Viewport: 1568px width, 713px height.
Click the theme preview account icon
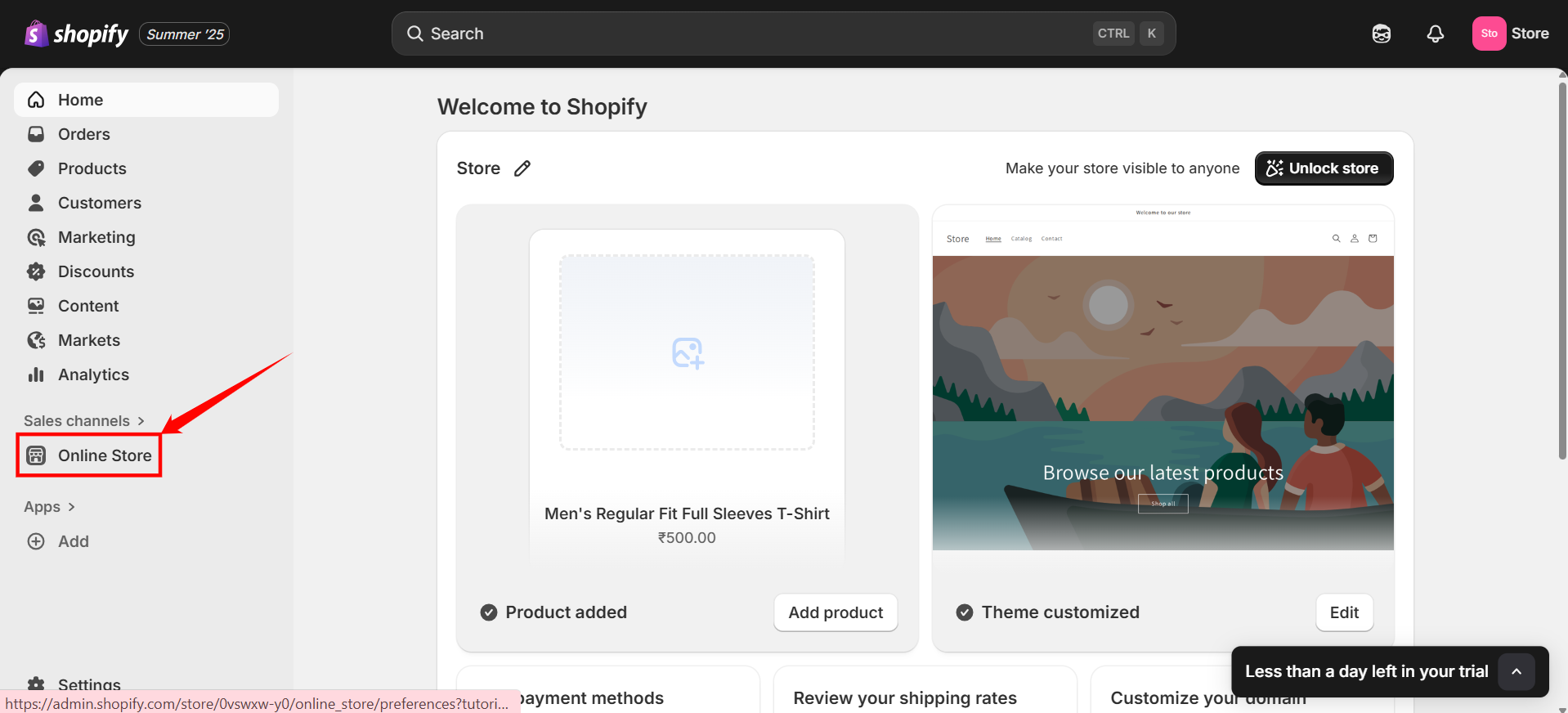coord(1354,239)
